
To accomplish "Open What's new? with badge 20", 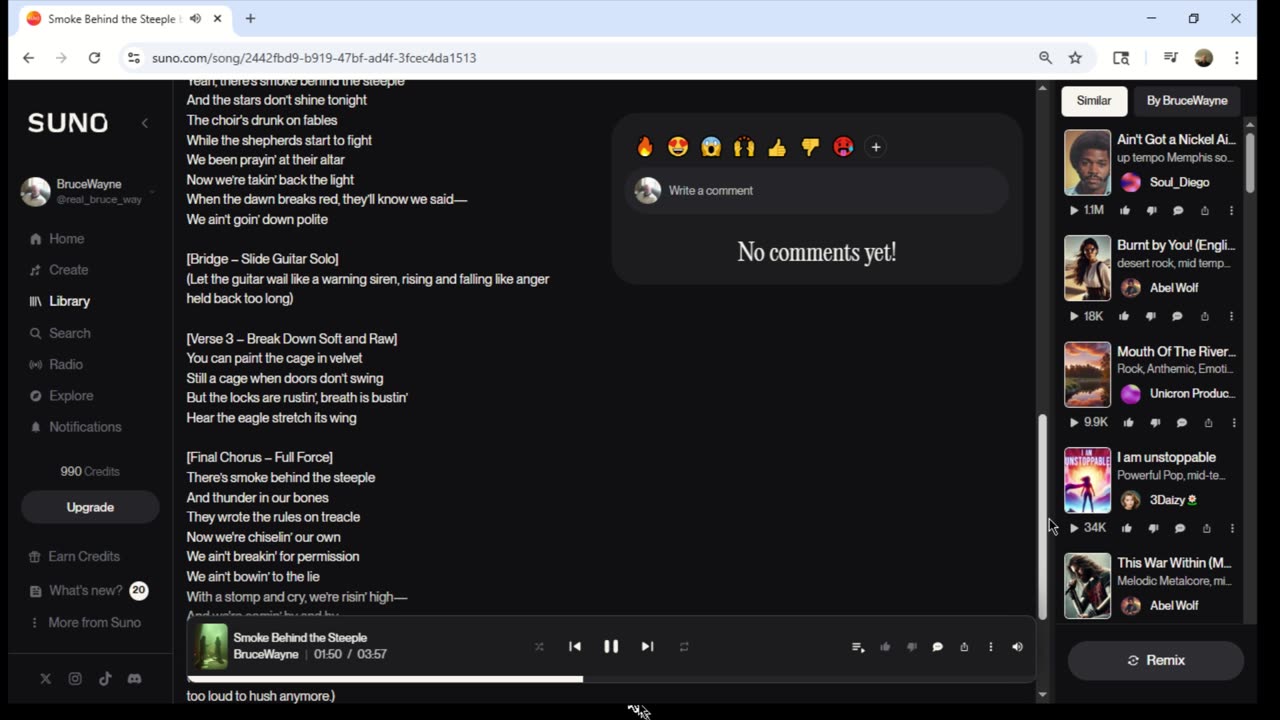I will tap(88, 590).
